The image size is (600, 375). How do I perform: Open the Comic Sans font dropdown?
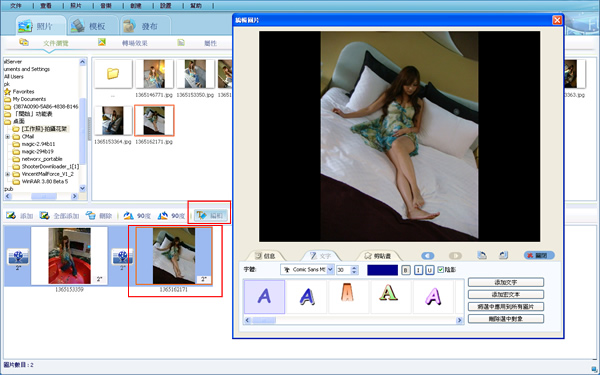click(330, 270)
